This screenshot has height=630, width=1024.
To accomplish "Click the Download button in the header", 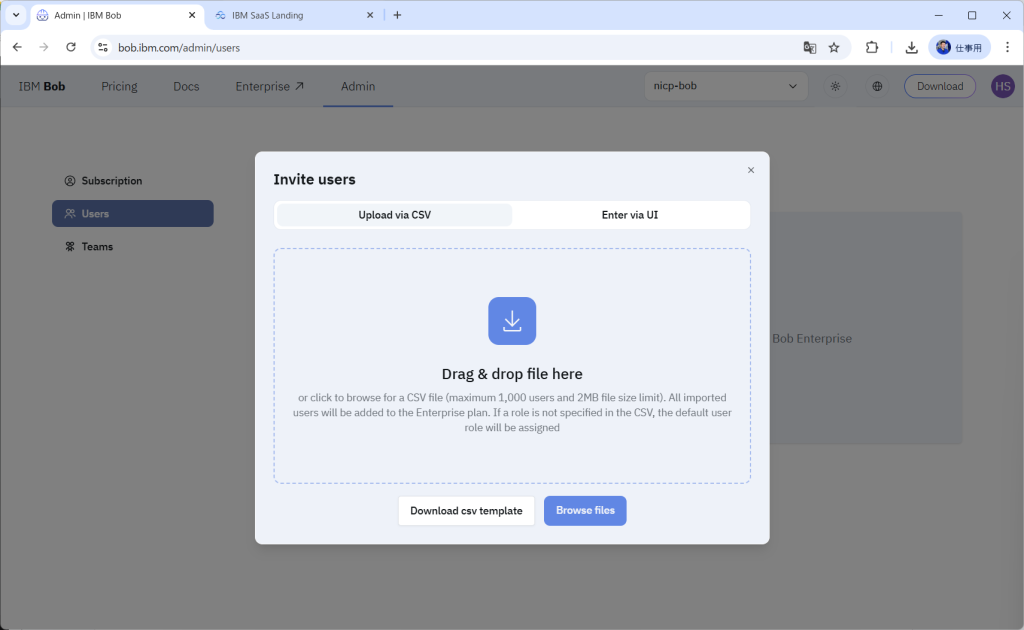I will [x=940, y=86].
